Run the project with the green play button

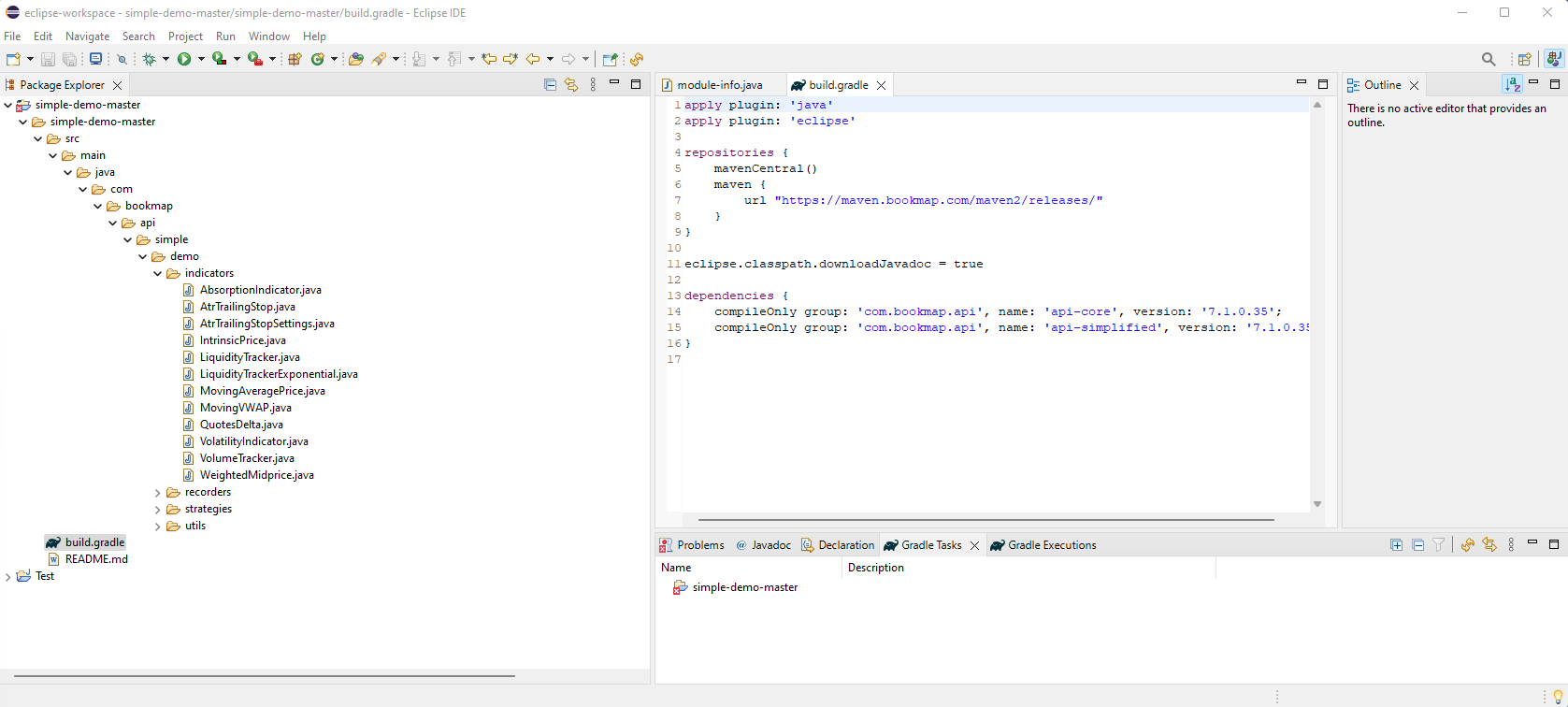pos(184,59)
